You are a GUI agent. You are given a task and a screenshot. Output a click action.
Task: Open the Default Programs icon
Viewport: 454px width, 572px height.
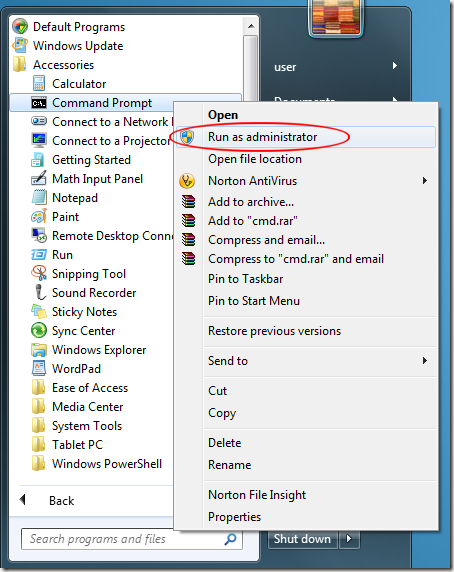coord(20,27)
